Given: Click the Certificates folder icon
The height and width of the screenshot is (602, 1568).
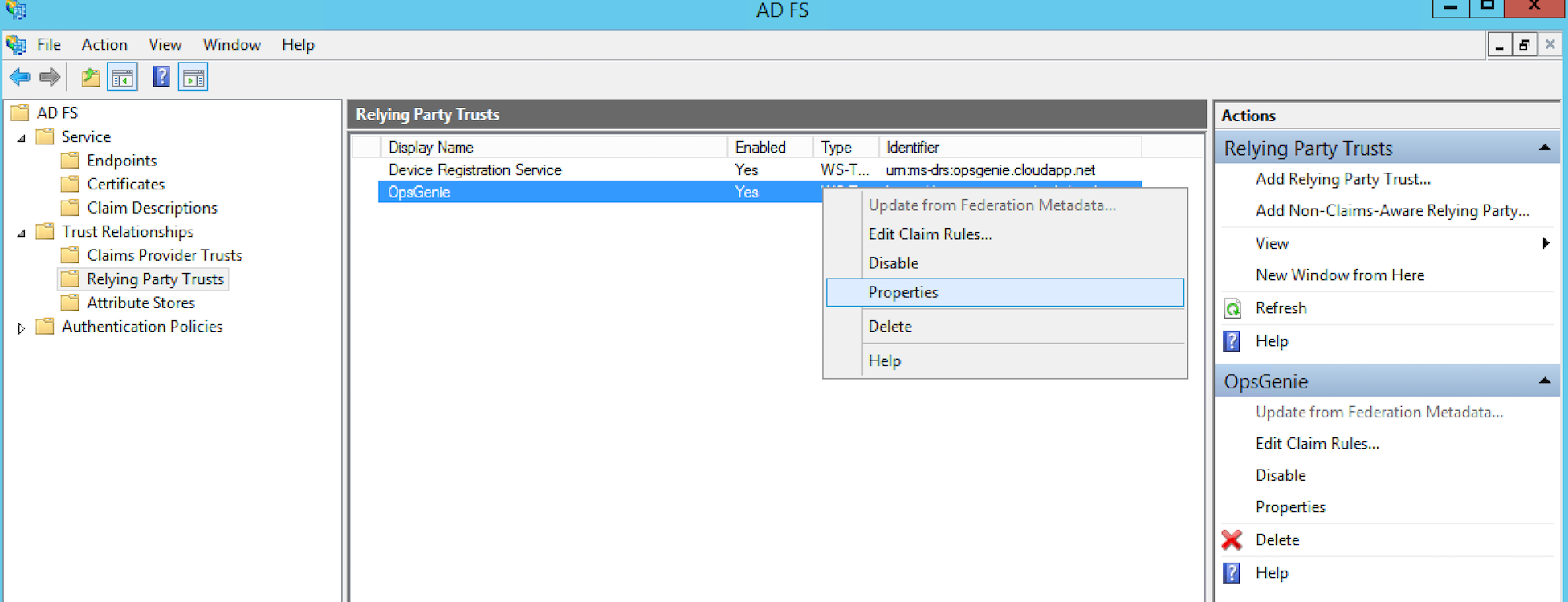Looking at the screenshot, I should (x=70, y=184).
